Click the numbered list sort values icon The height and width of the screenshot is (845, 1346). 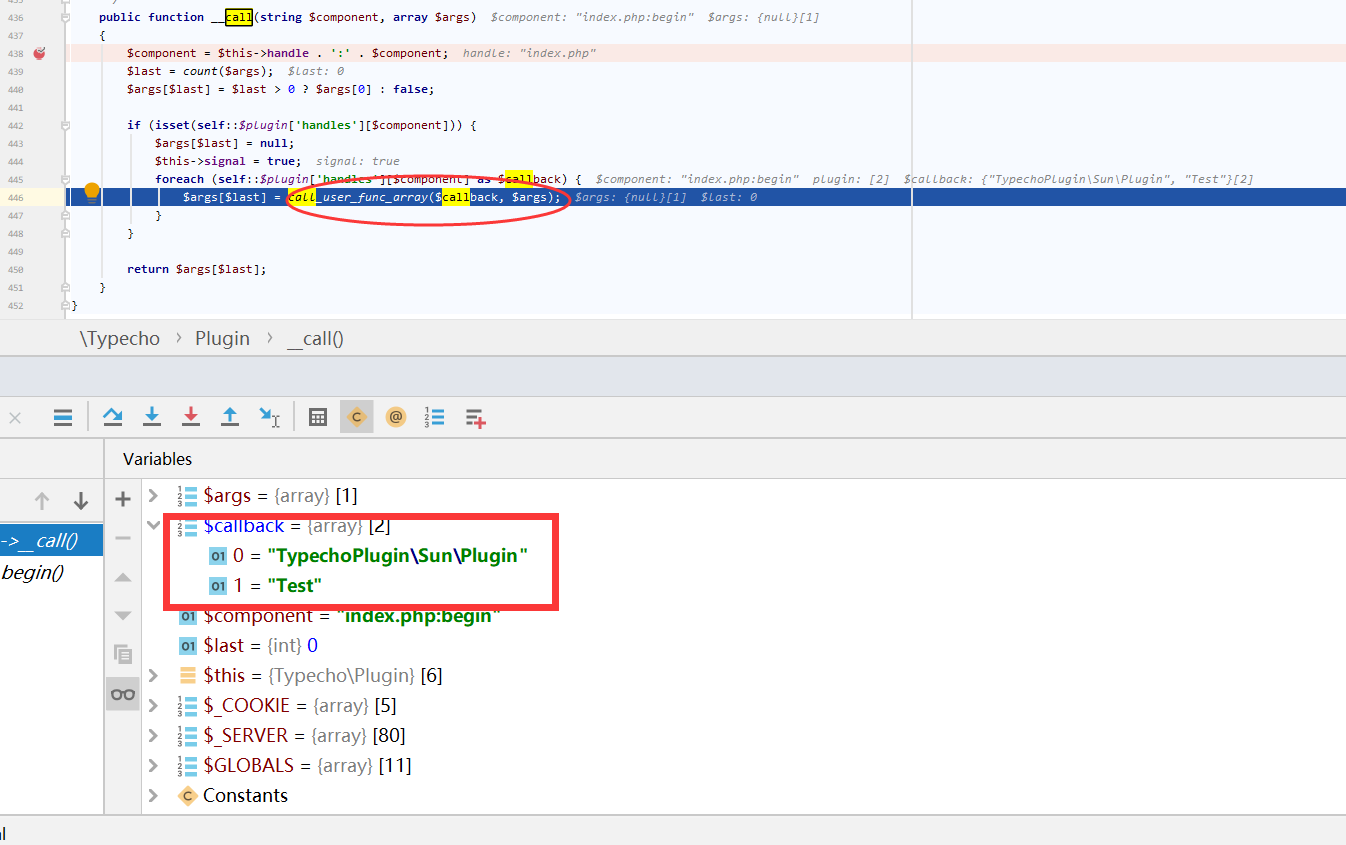pyautogui.click(x=435, y=417)
